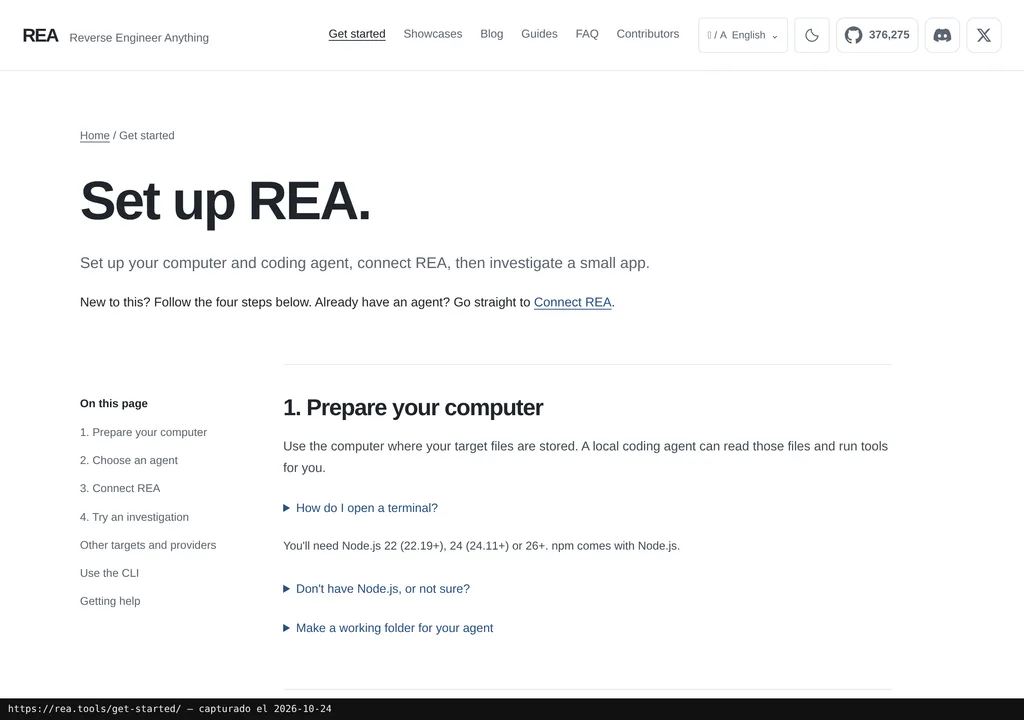
Task: Toggle dark mode with the moon icon
Action: tap(812, 35)
